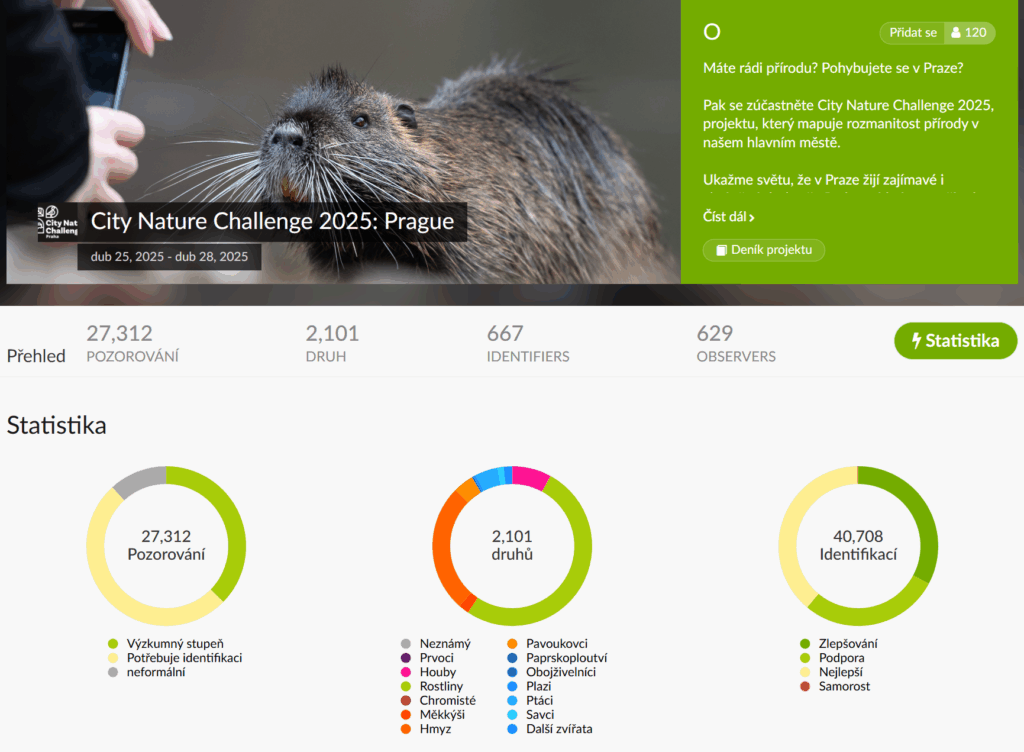Click the journal icon in Deník projektu
Viewport: 1024px width, 752px height.
point(721,250)
